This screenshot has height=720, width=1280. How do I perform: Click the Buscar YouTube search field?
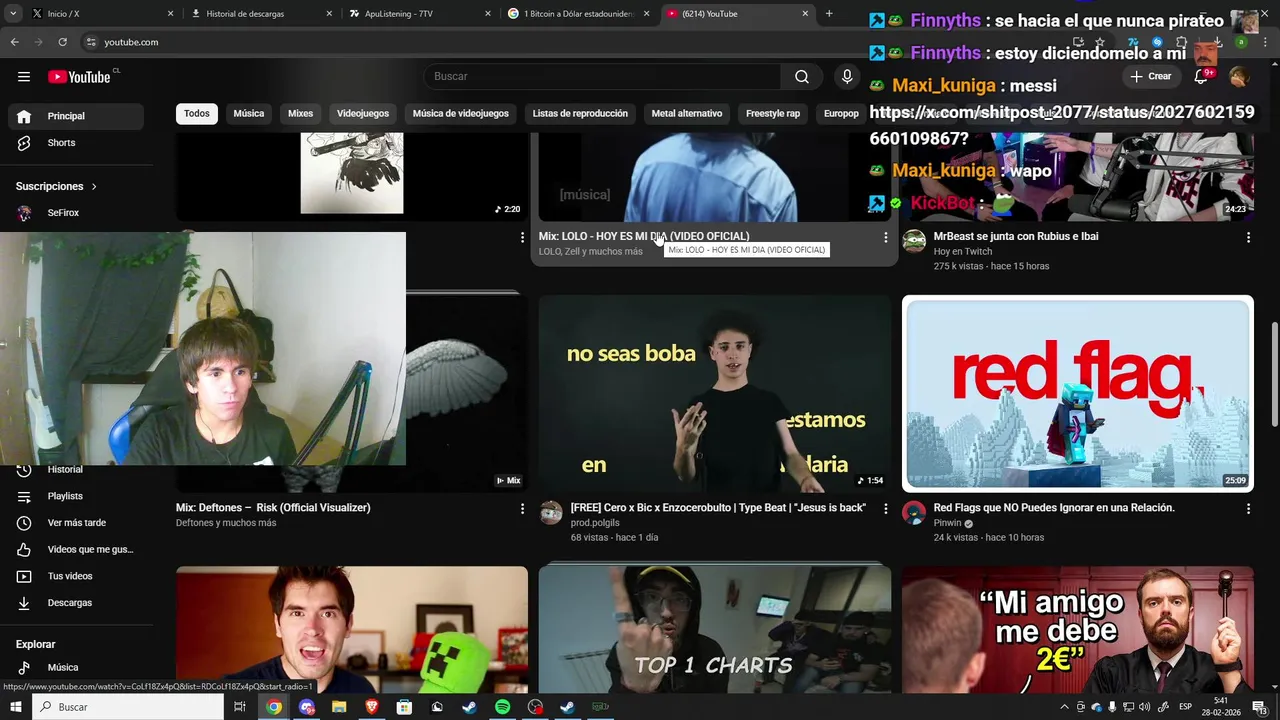pyautogui.click(x=603, y=76)
